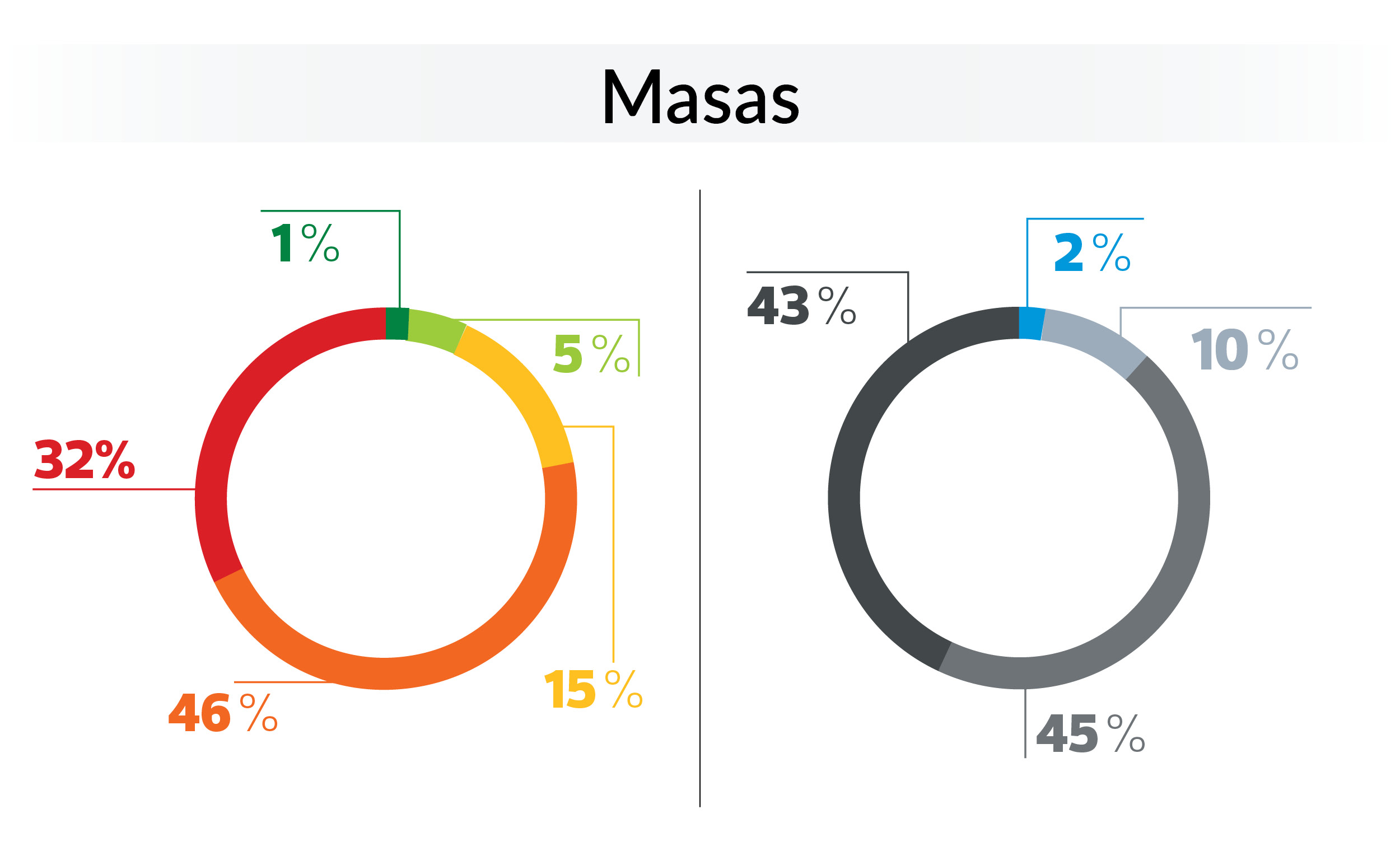Screen dimensions: 1400x856
Task: Click the vertical divider between charts
Action: [700, 500]
